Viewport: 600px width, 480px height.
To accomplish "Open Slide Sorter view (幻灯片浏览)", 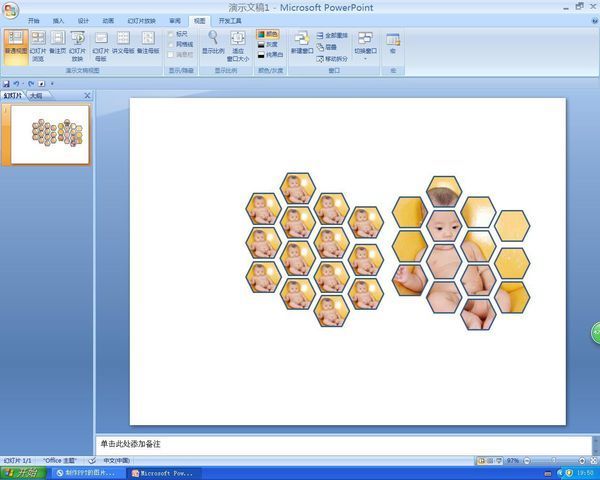I will click(38, 45).
